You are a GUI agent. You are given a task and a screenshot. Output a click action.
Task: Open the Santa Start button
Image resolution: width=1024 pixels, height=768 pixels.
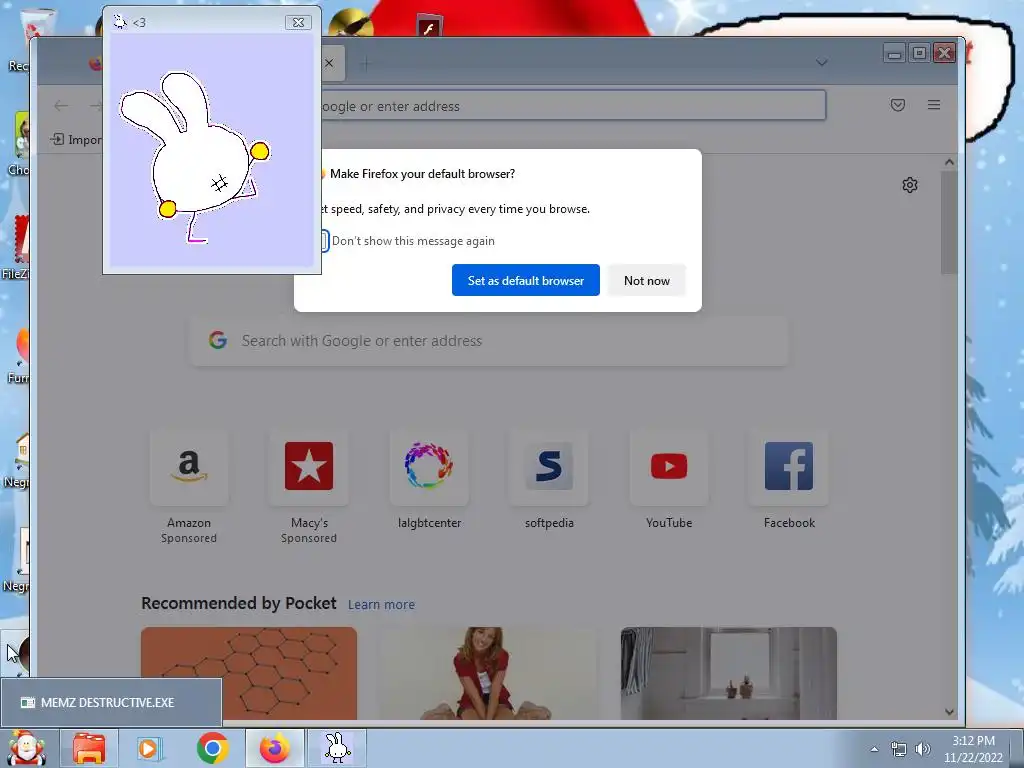[26, 748]
